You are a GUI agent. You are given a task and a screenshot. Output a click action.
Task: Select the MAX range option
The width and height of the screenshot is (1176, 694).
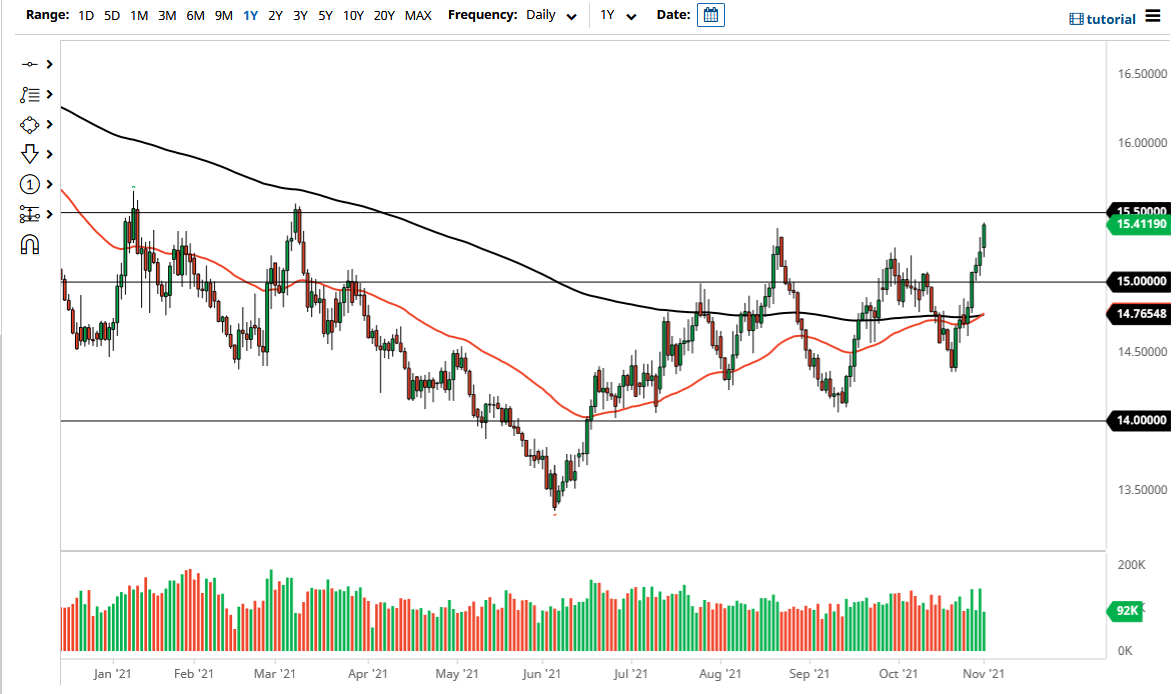click(418, 16)
